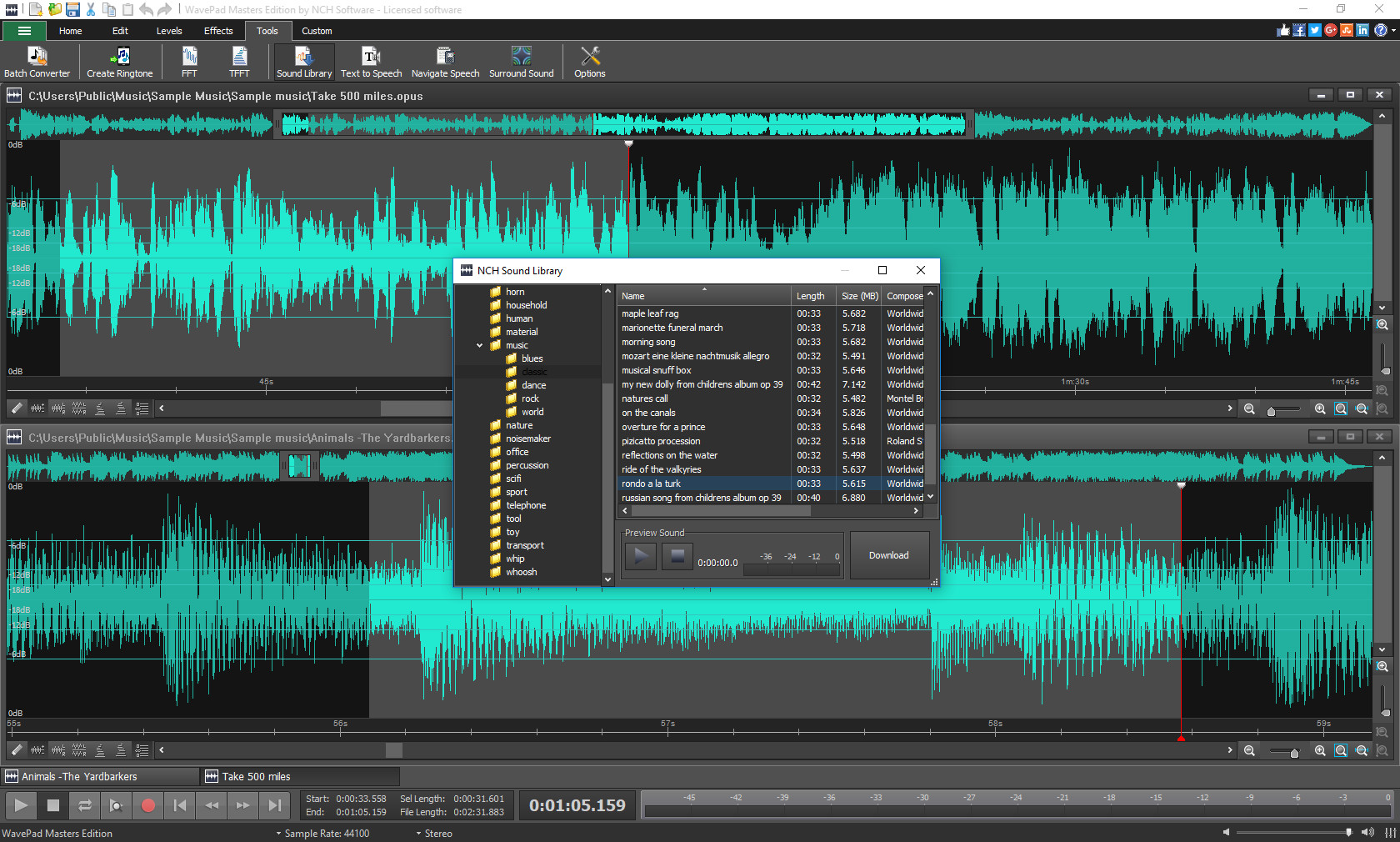Launch Create Ringtone

[119, 62]
